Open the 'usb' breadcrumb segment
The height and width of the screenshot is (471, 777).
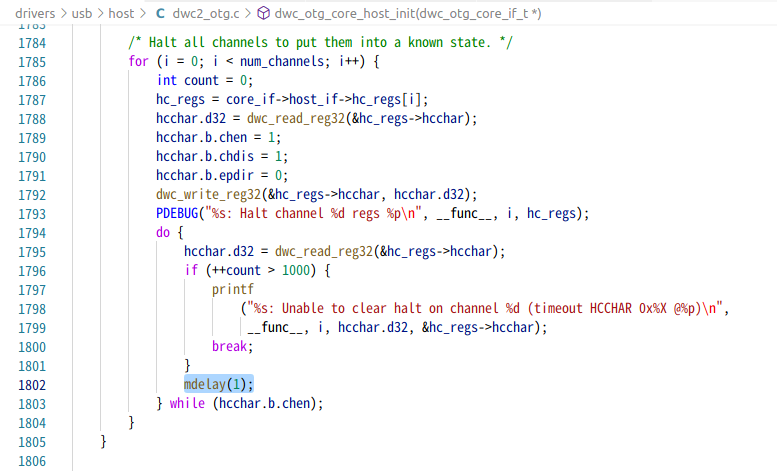(82, 13)
